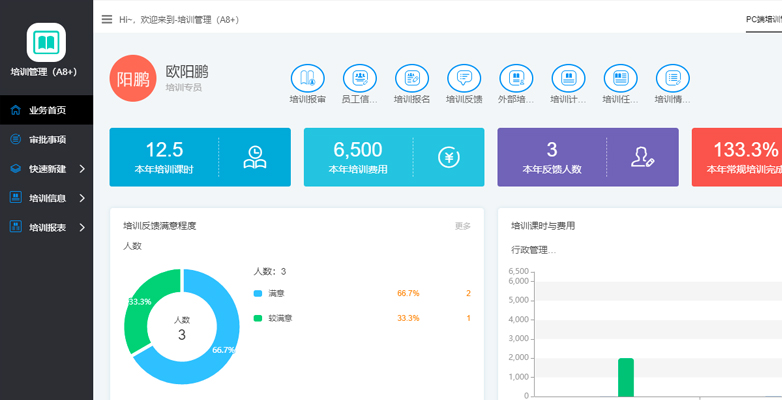782x400 pixels.
Task: Click 更多 link in satisfaction panel
Action: [x=462, y=226]
